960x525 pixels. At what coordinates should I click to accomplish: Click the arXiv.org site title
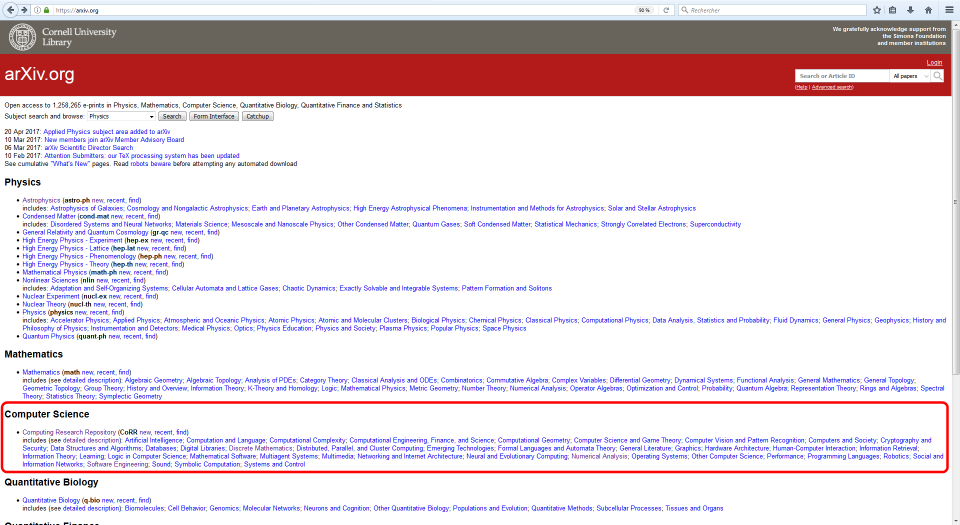(x=39, y=74)
